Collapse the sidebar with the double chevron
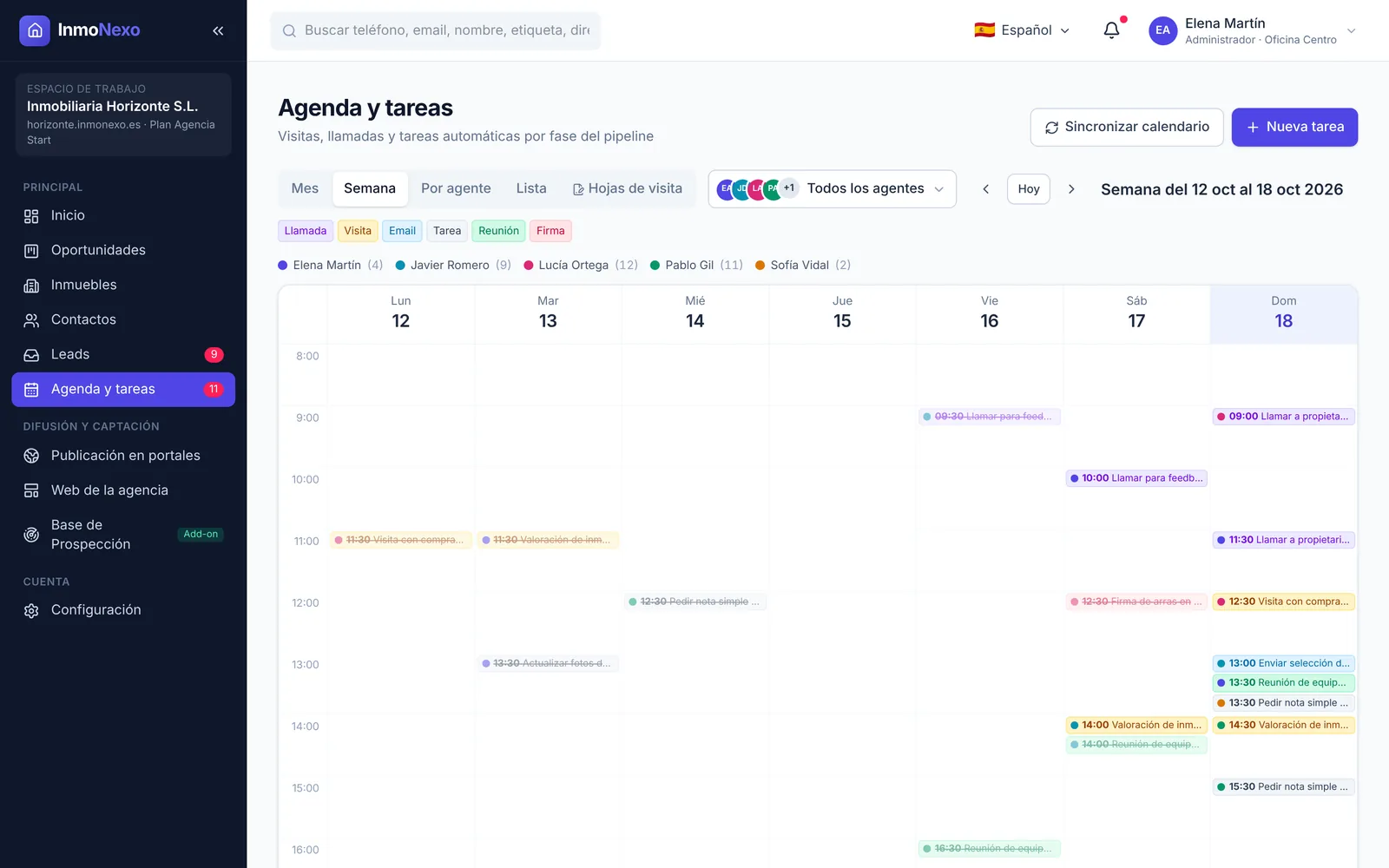Image resolution: width=1389 pixels, height=868 pixels. click(218, 30)
